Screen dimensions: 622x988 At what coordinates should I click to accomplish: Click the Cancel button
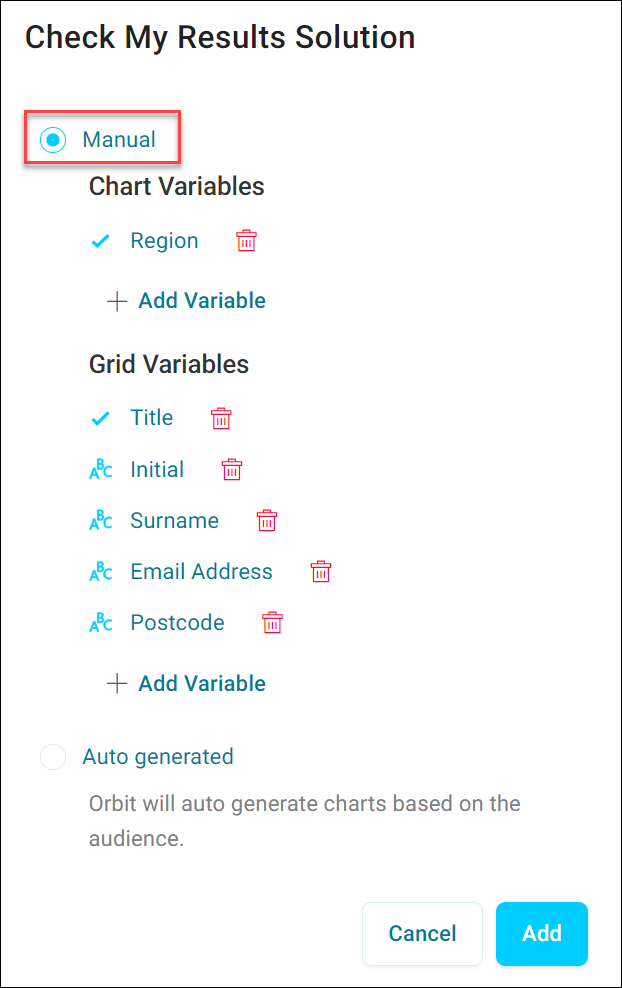click(422, 934)
